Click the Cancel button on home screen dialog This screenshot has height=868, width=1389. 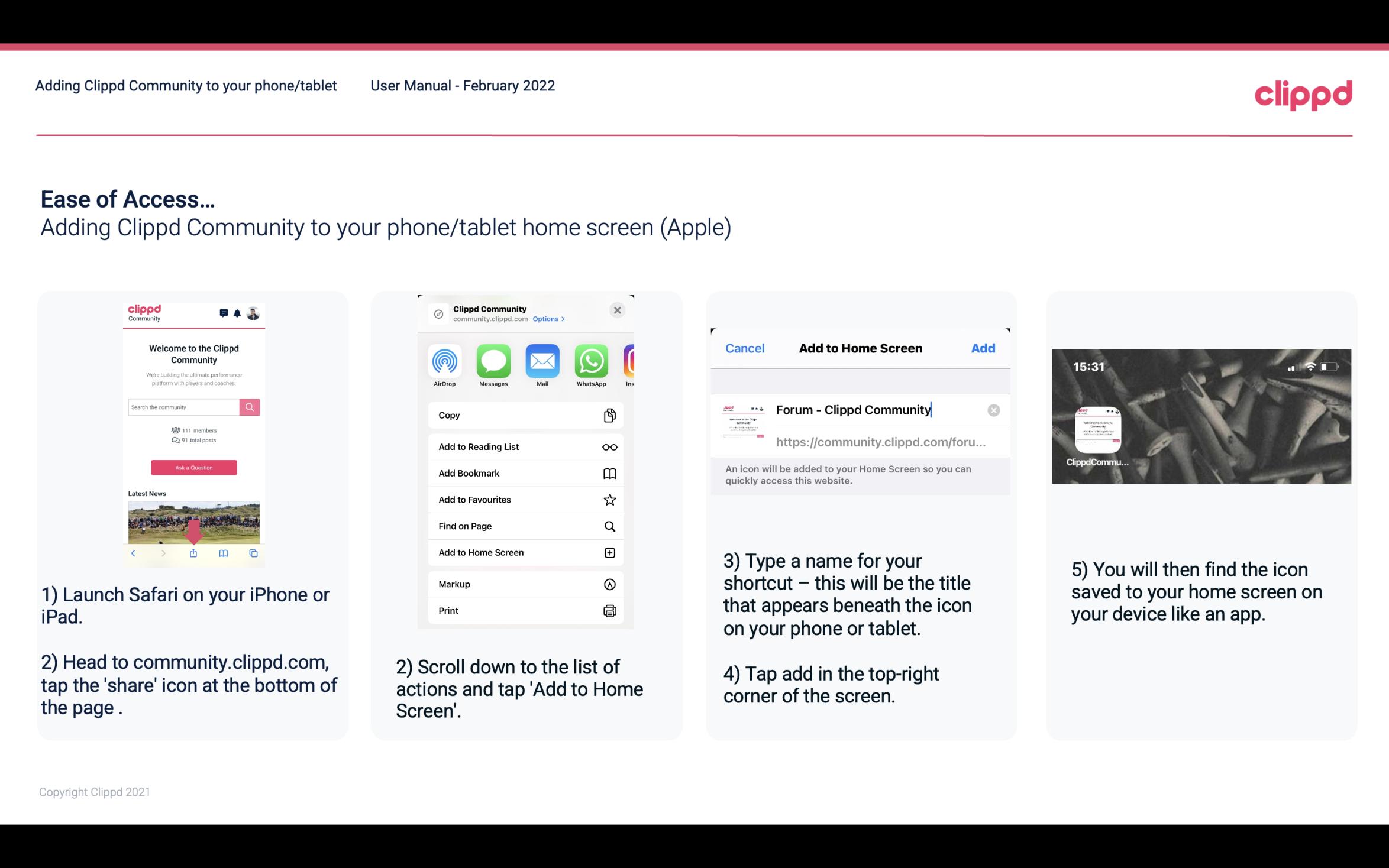click(745, 348)
